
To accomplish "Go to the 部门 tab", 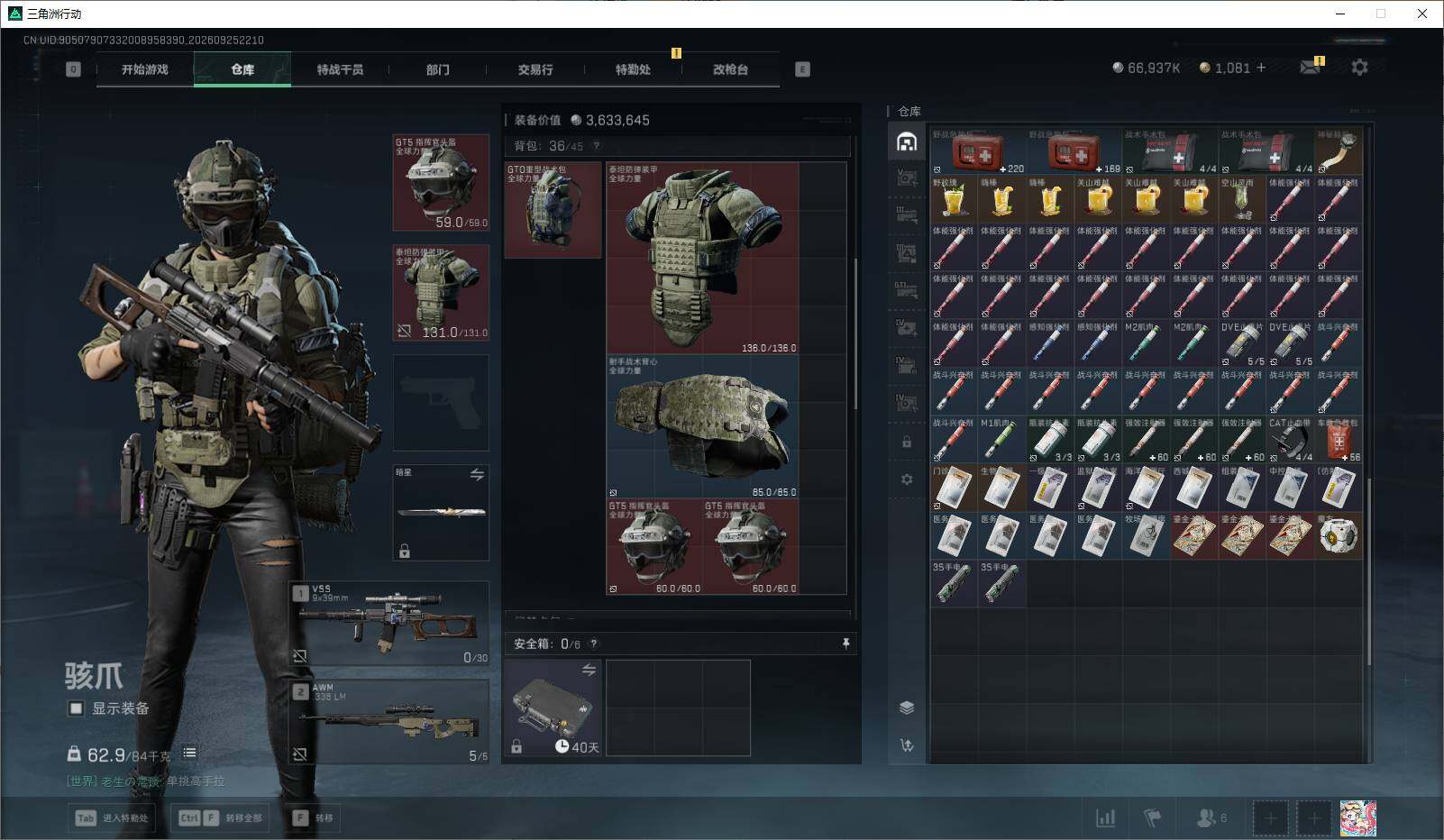I will (x=437, y=69).
